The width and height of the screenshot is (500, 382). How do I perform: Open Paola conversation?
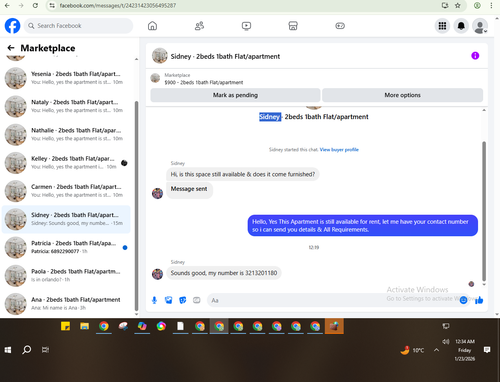click(66, 276)
